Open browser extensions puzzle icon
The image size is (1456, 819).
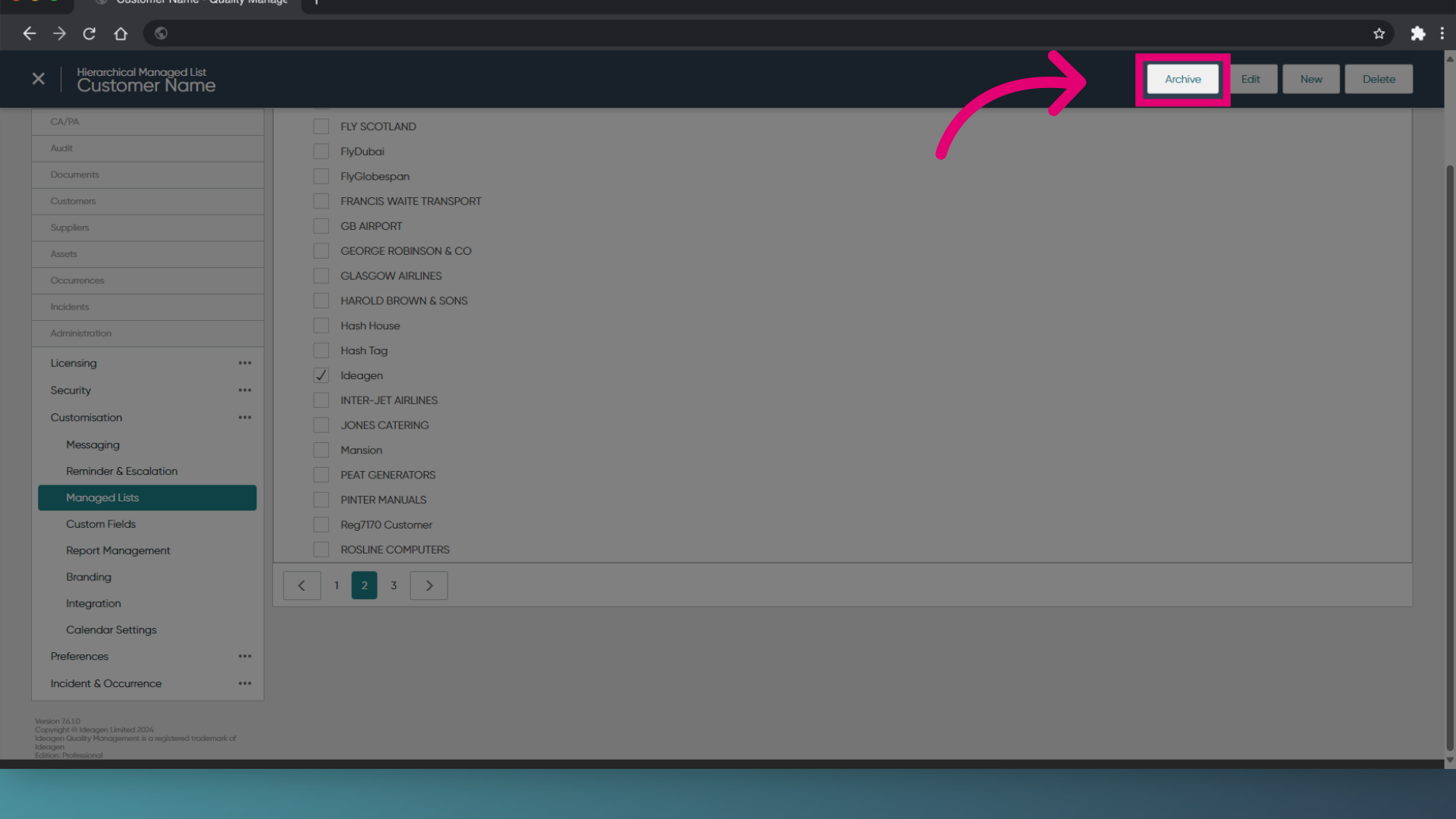point(1417,33)
